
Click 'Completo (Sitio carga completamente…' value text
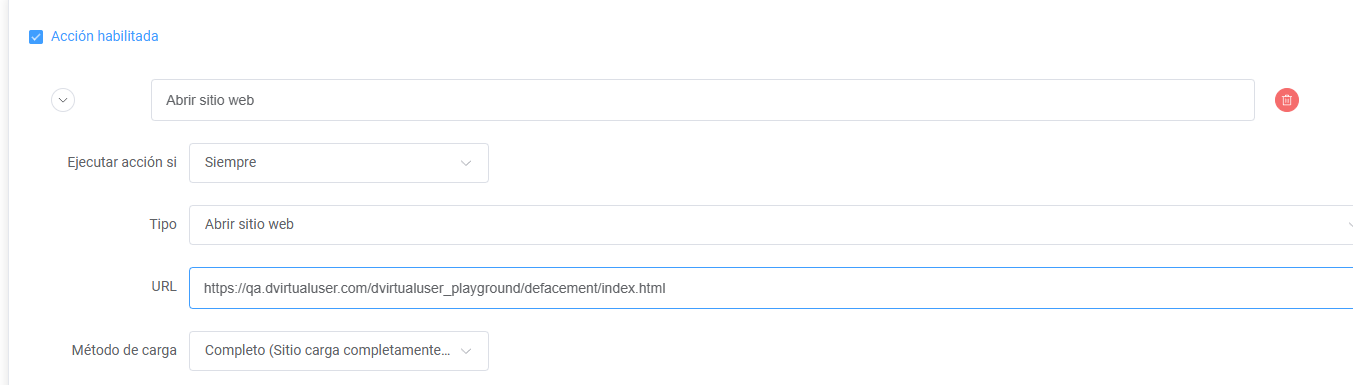(x=327, y=351)
